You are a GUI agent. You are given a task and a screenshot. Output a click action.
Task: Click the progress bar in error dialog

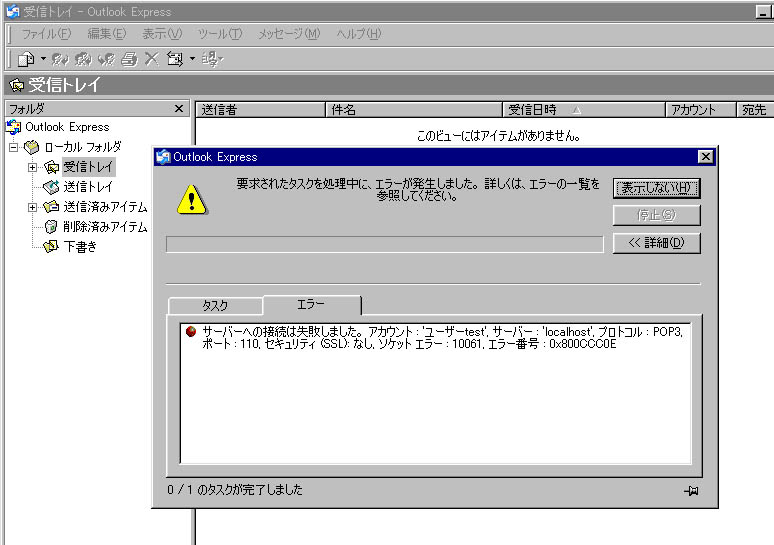385,244
